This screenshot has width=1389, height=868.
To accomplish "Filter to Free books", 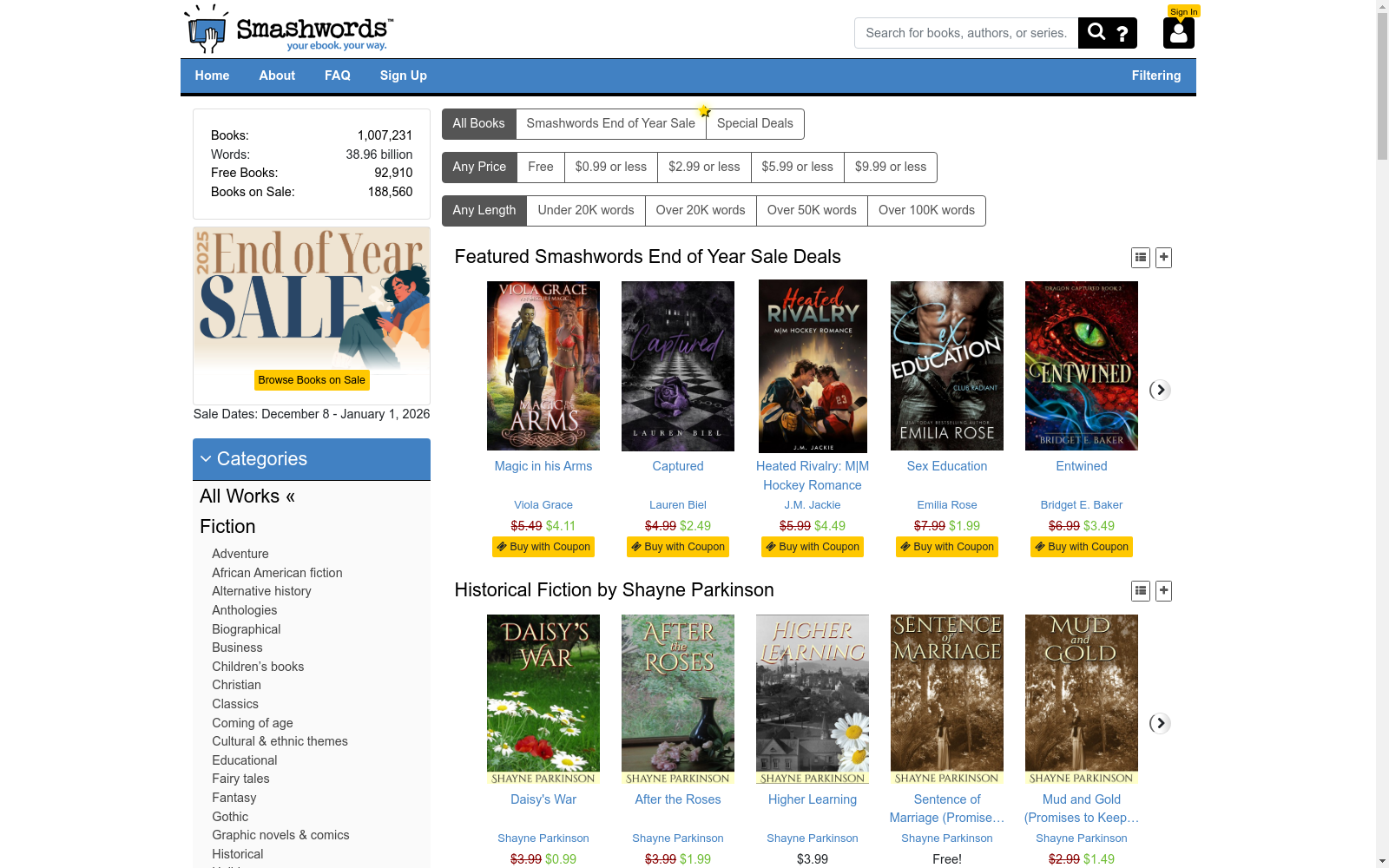I will tap(541, 168).
